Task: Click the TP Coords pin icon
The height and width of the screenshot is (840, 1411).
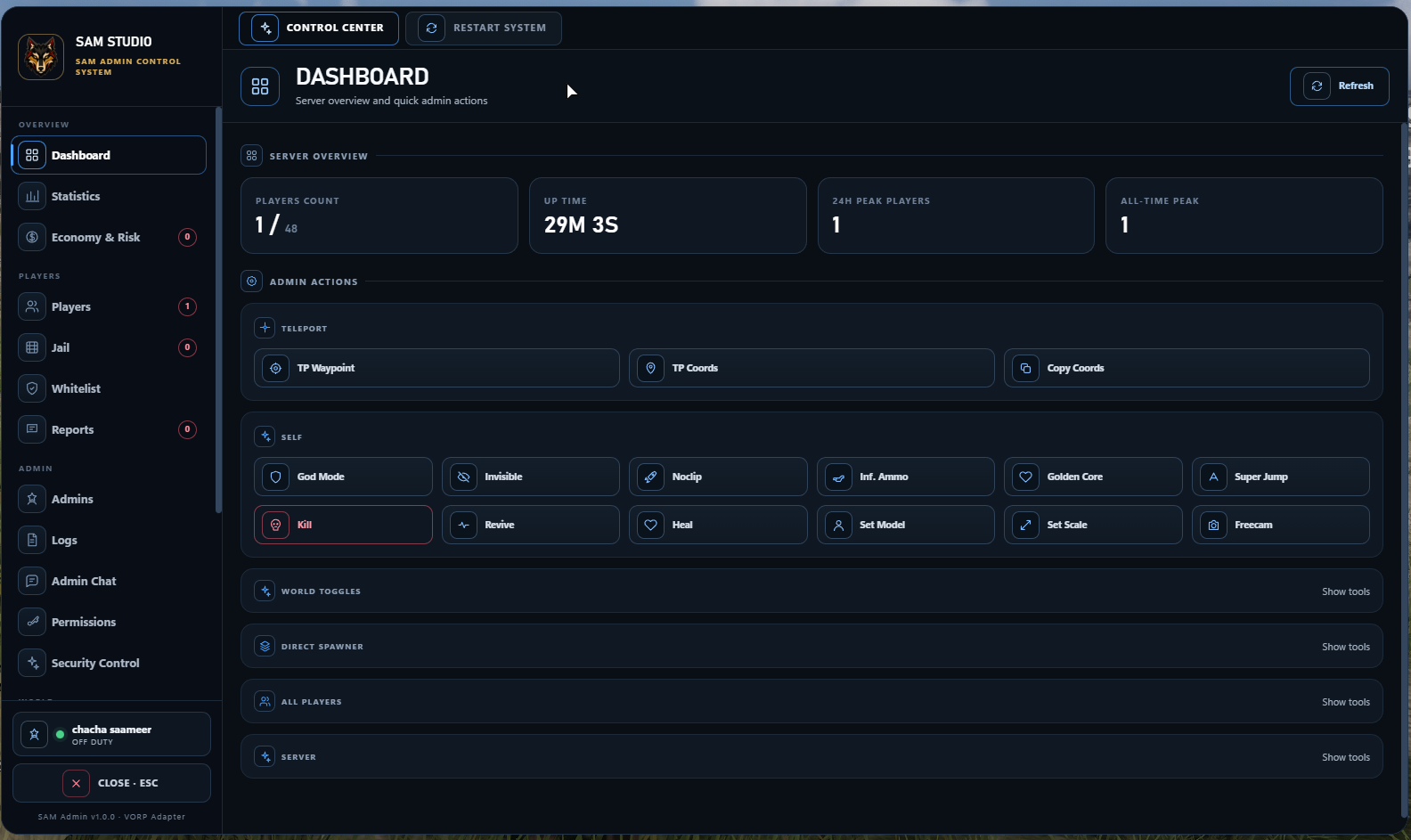Action: [651, 368]
